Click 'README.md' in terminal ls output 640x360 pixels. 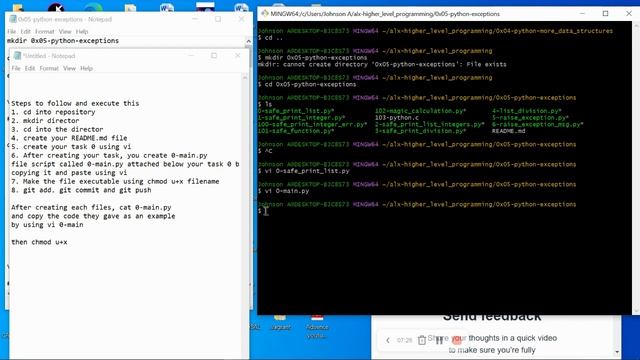pyautogui.click(x=509, y=131)
